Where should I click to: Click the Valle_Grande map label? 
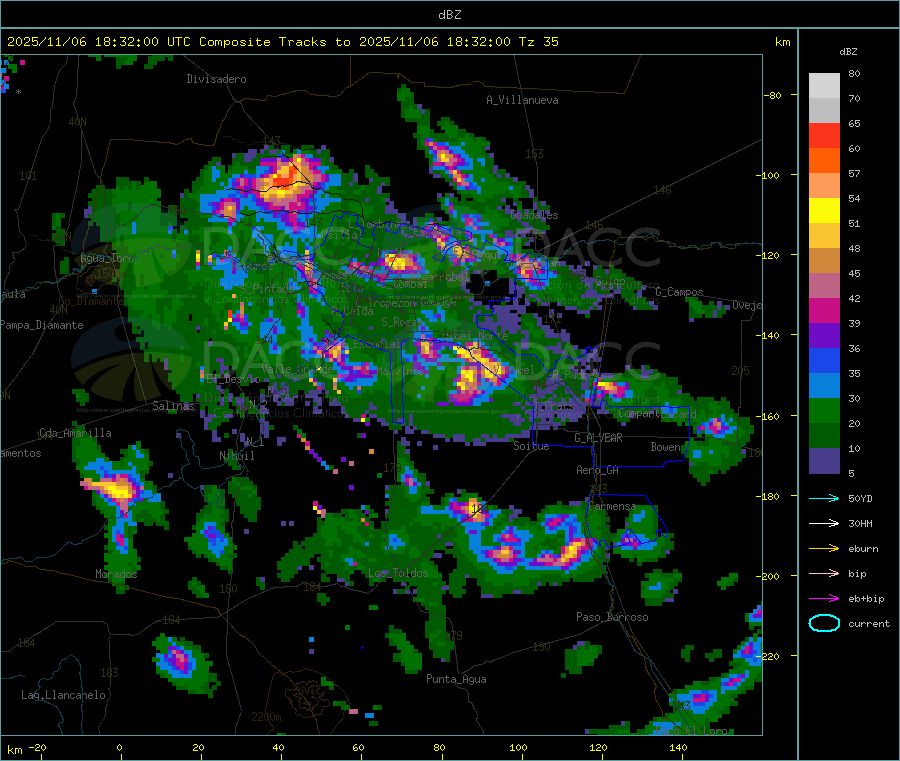pos(297,368)
